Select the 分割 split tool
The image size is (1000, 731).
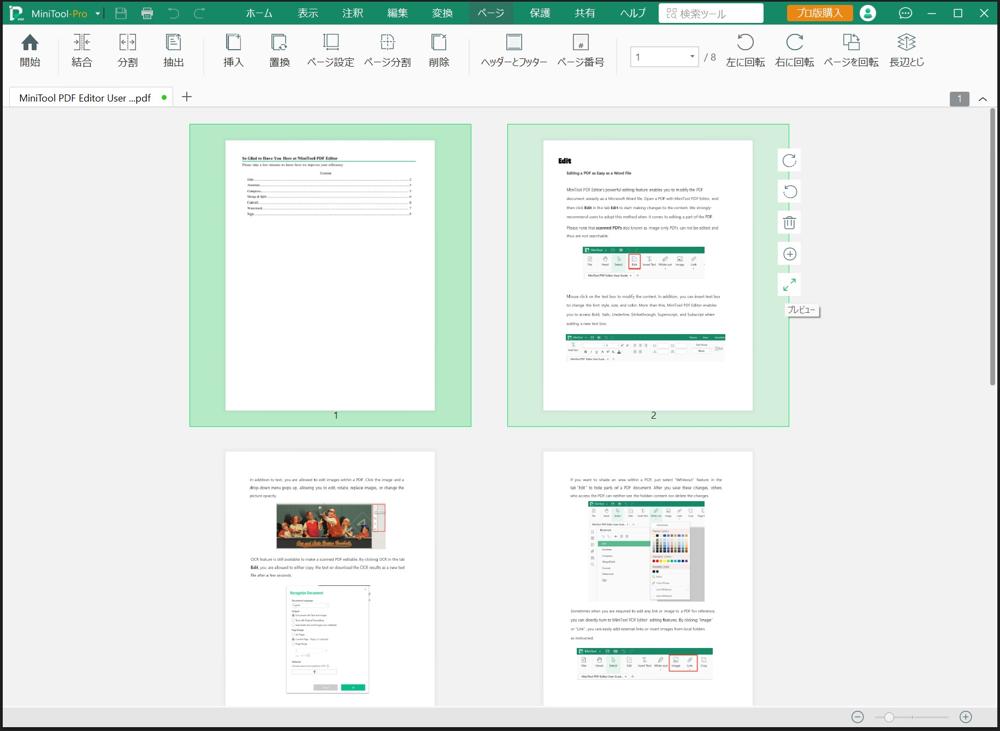click(x=128, y=50)
